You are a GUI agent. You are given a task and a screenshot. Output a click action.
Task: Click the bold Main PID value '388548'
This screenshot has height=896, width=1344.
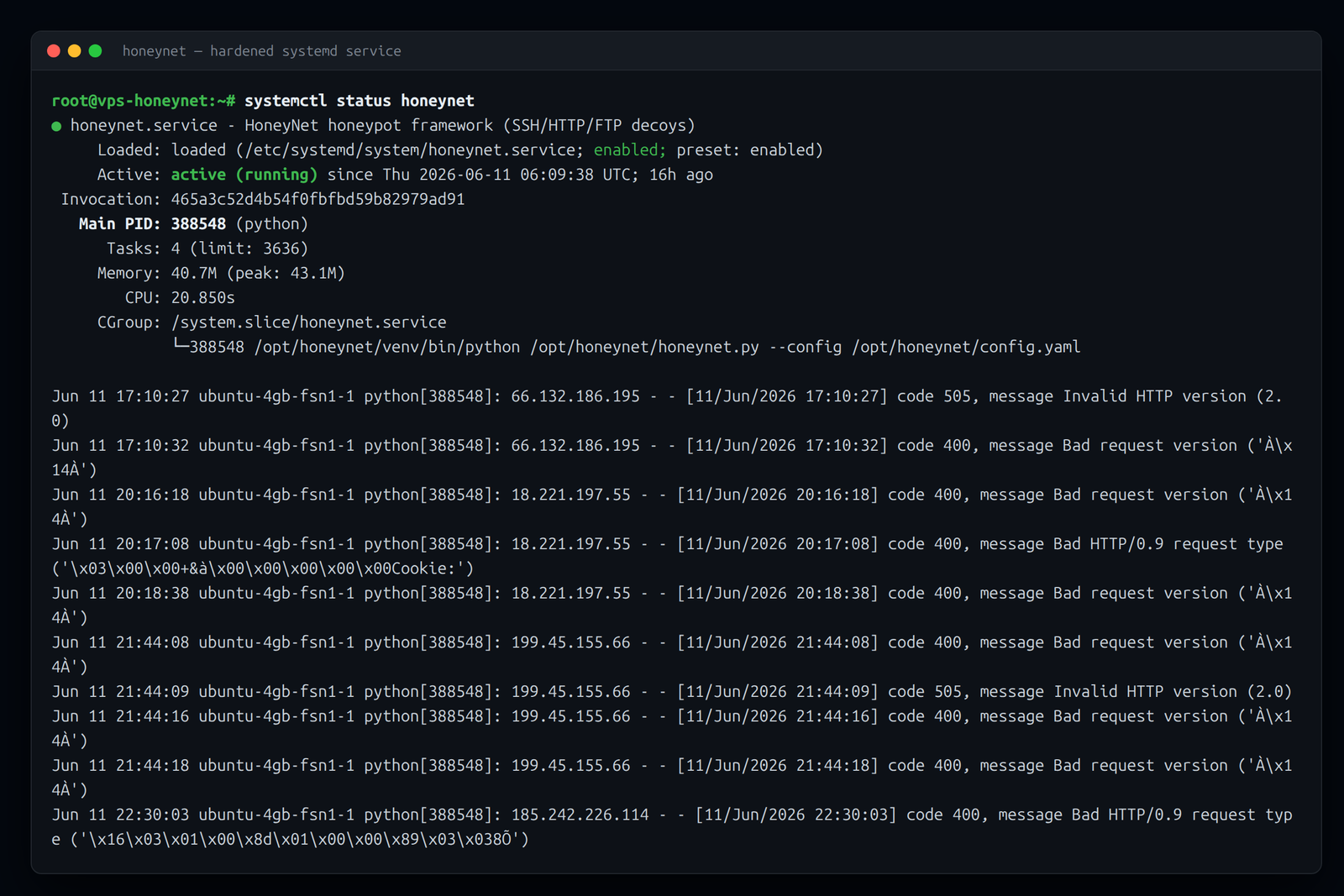[x=199, y=224]
